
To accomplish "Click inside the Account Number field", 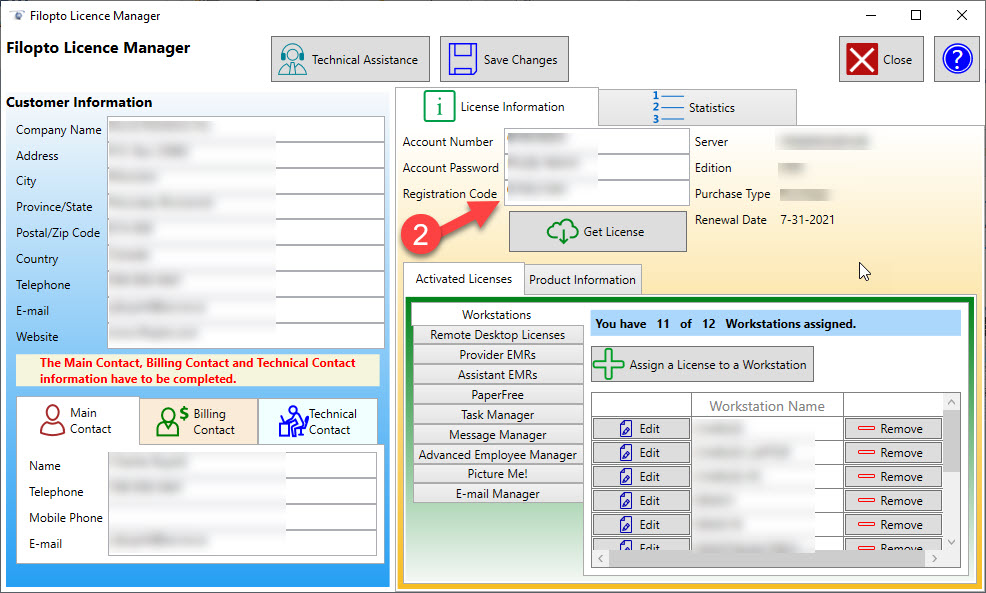I will 597,141.
